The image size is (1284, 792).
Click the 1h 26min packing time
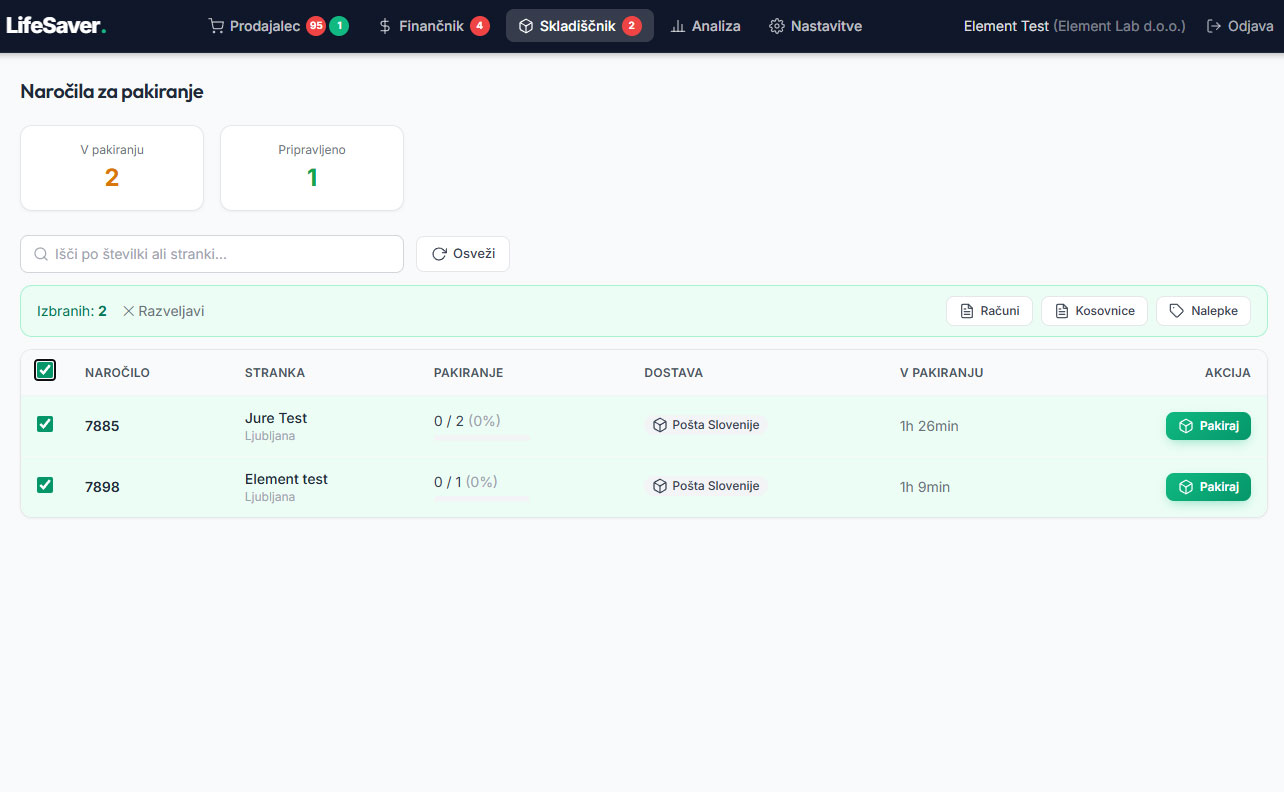tap(929, 426)
